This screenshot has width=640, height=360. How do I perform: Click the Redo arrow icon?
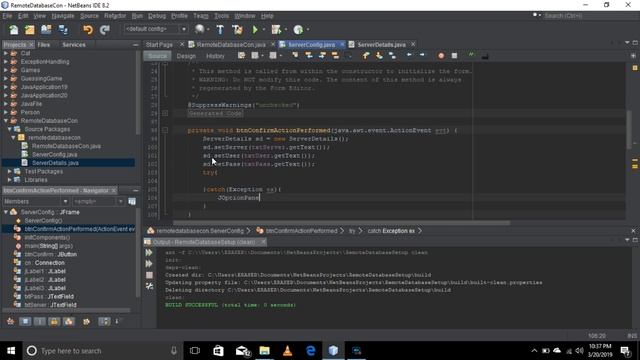[x=105, y=29]
